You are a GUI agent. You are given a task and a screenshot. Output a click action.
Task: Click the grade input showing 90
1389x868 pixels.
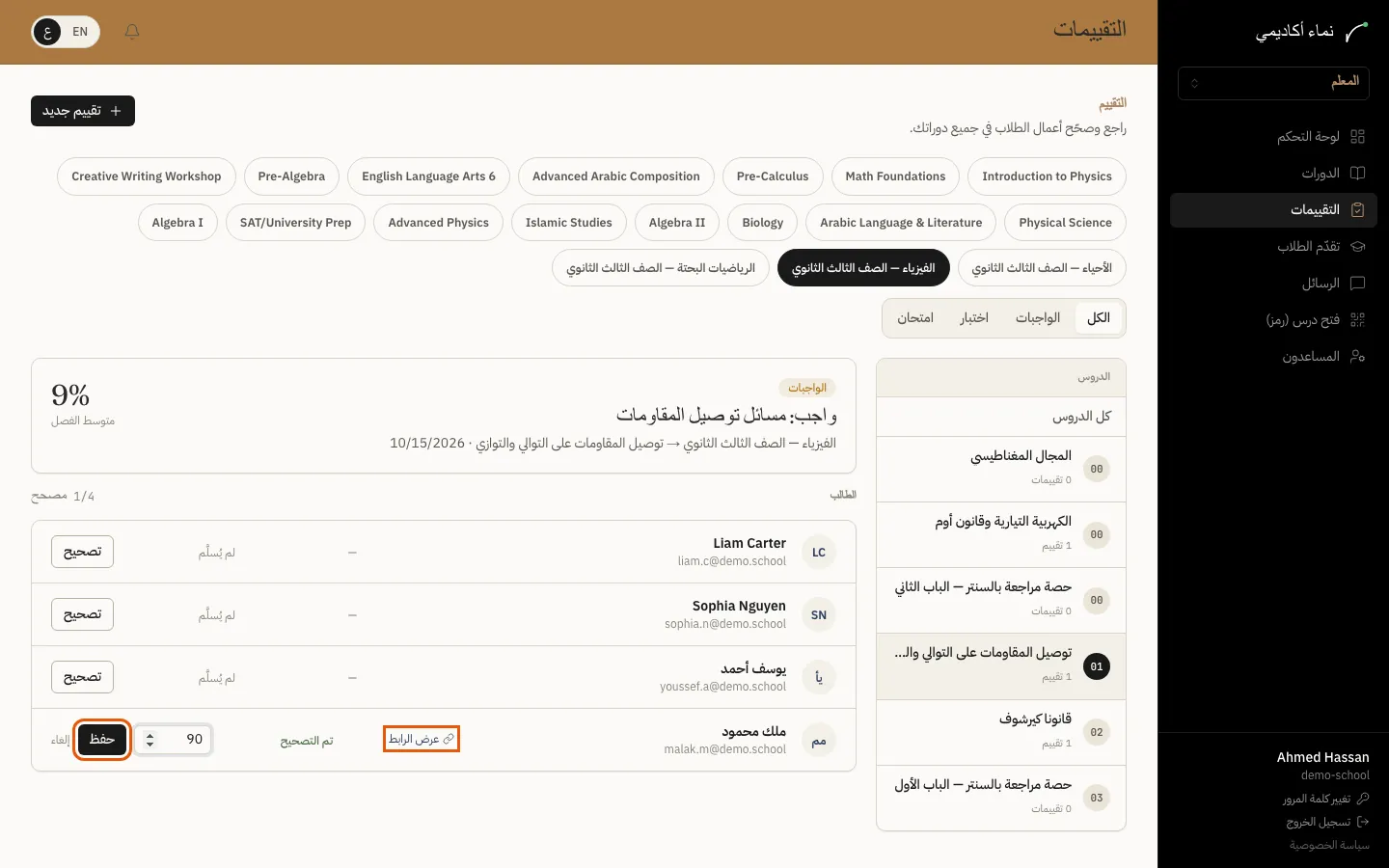174,740
